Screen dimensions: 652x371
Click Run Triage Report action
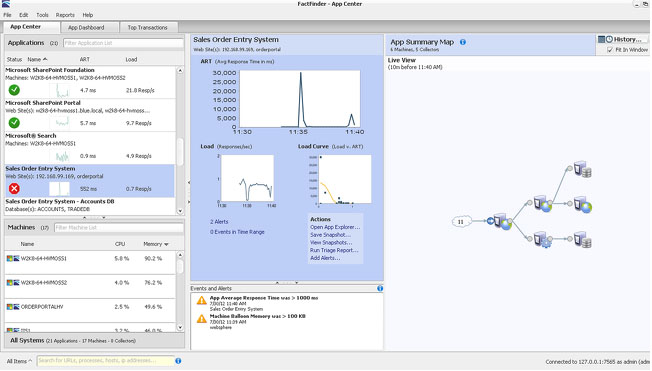pyautogui.click(x=334, y=250)
